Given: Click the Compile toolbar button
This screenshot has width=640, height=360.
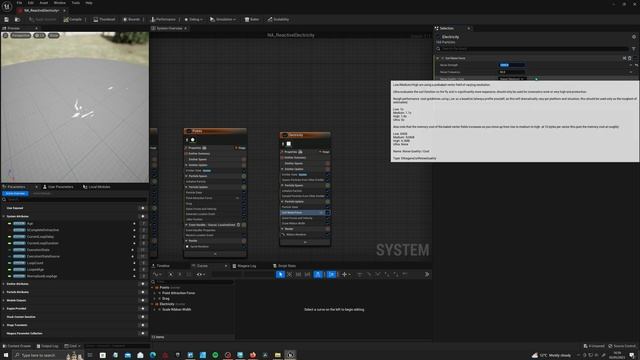Looking at the screenshot, I should tap(73, 19).
